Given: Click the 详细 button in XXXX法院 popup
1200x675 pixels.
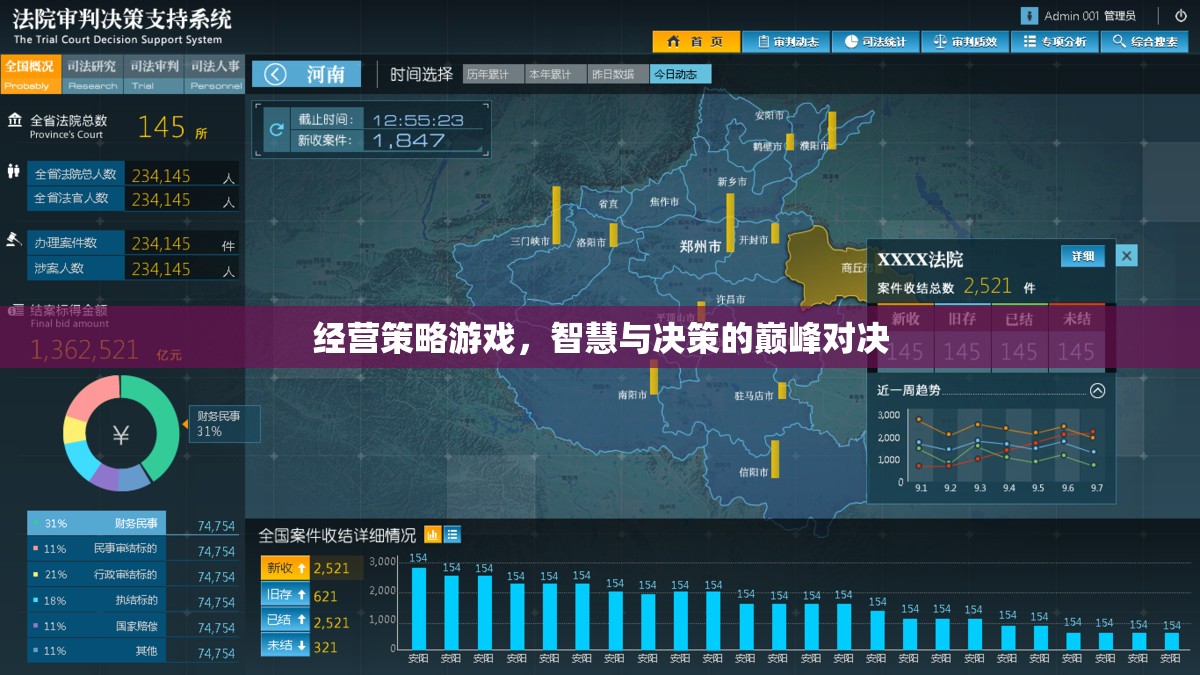Looking at the screenshot, I should tap(1083, 256).
